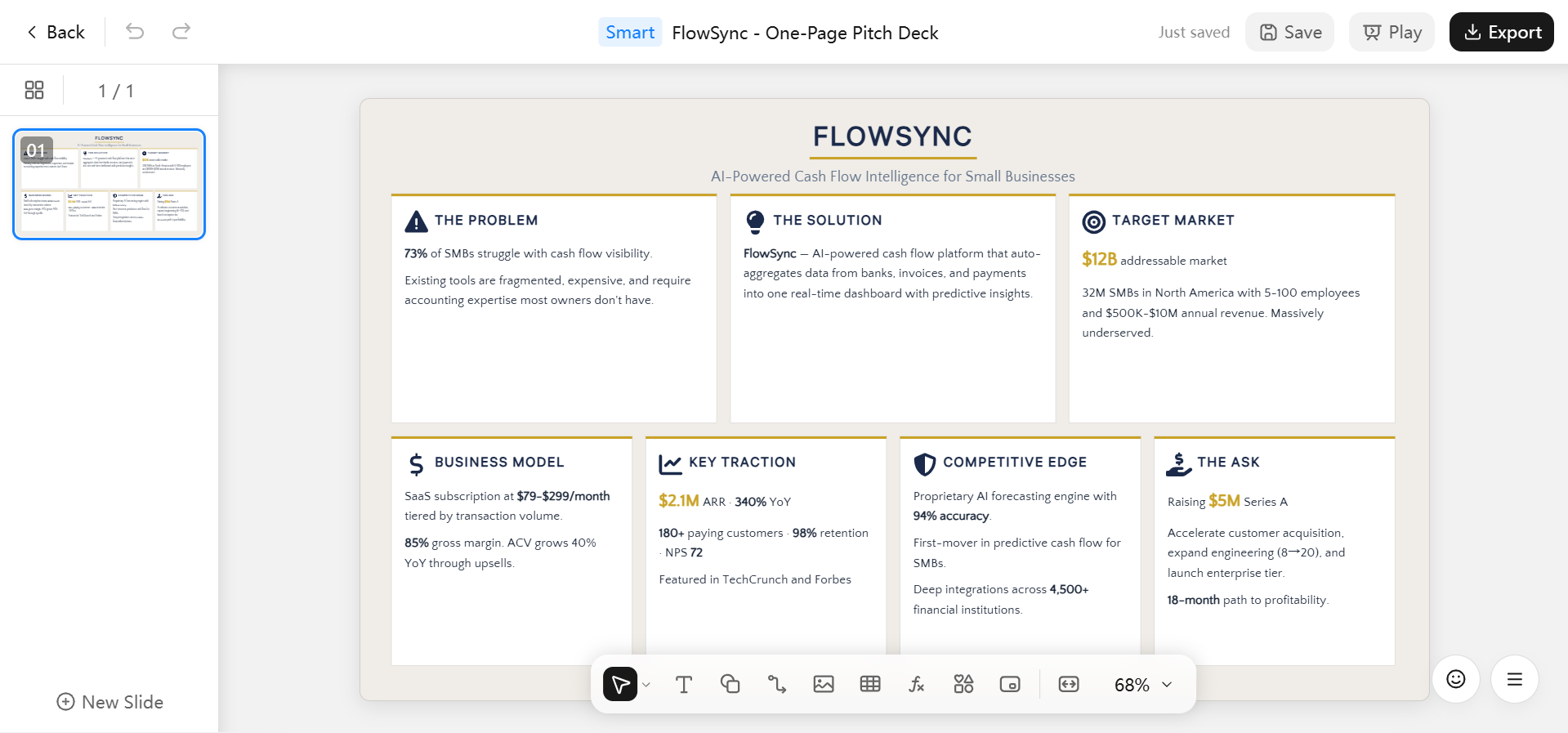Select the Connector line tool
Image resolution: width=1568 pixels, height=733 pixels.
tap(777, 684)
